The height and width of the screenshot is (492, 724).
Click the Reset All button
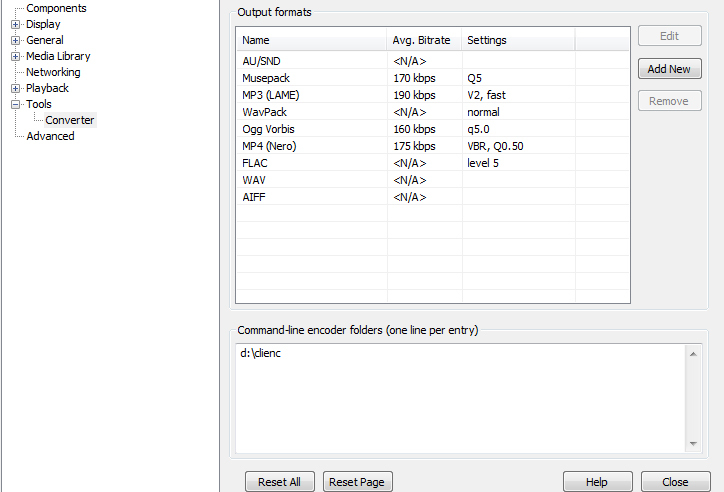[279, 481]
